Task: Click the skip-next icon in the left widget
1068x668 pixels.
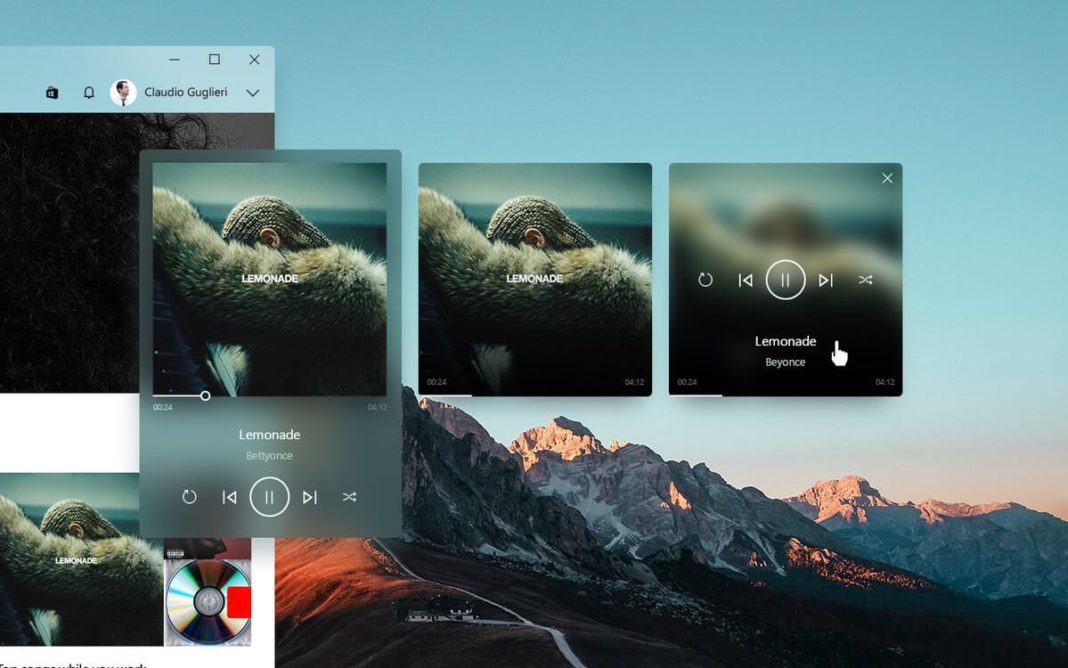Action: point(309,496)
